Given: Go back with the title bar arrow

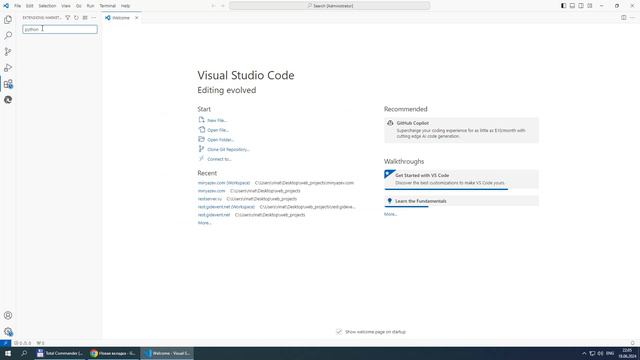Looking at the screenshot, I should click(213, 6).
